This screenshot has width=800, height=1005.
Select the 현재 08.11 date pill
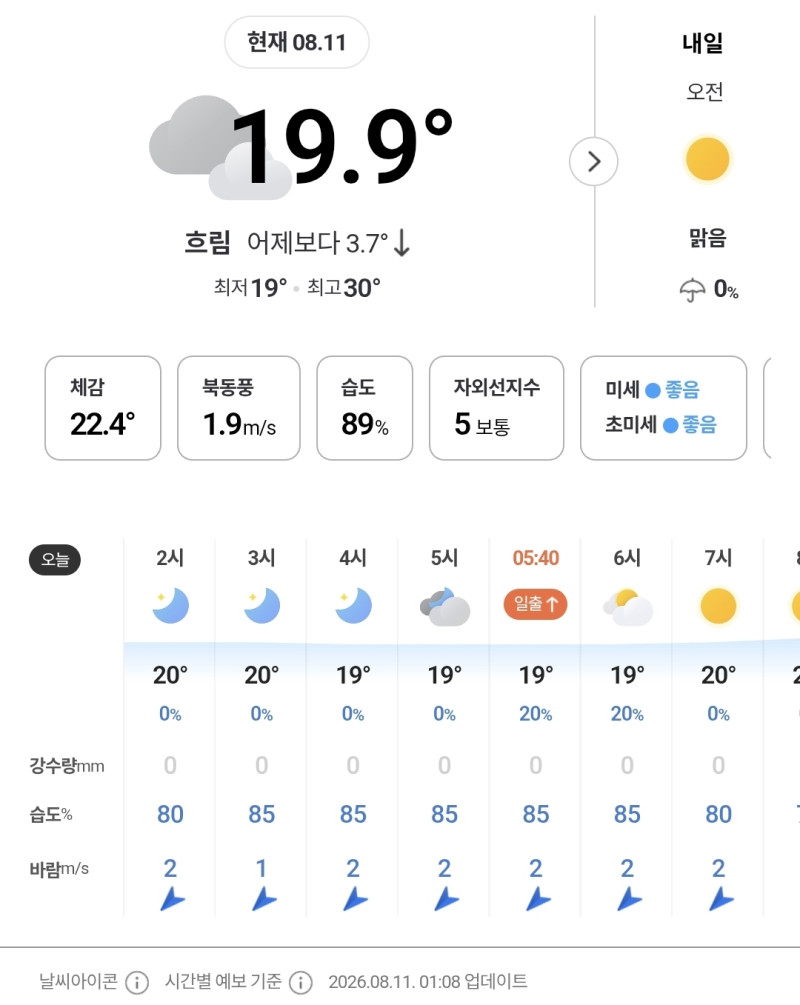tap(296, 42)
